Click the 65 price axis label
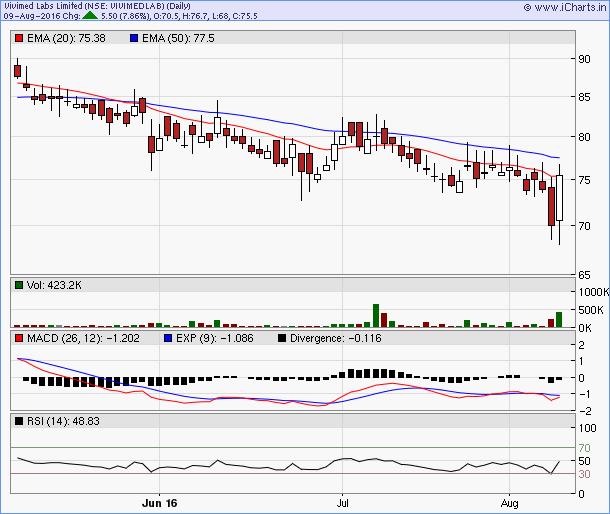This screenshot has width=610, height=514. (x=584, y=275)
